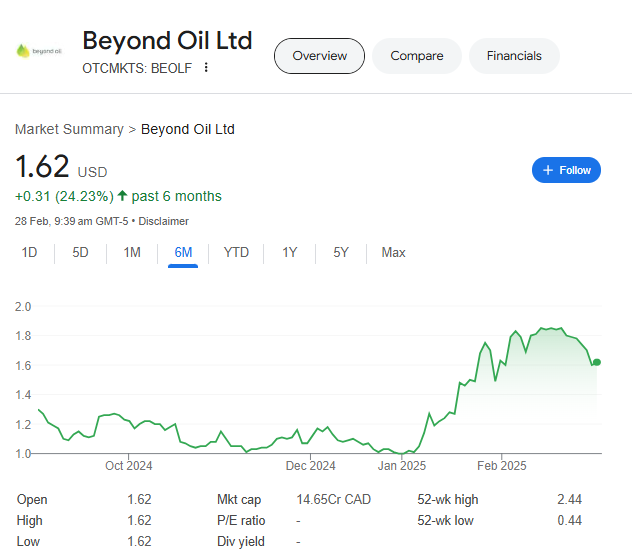The height and width of the screenshot is (560, 632).
Task: Select the 1Y time range
Action: [x=289, y=252]
